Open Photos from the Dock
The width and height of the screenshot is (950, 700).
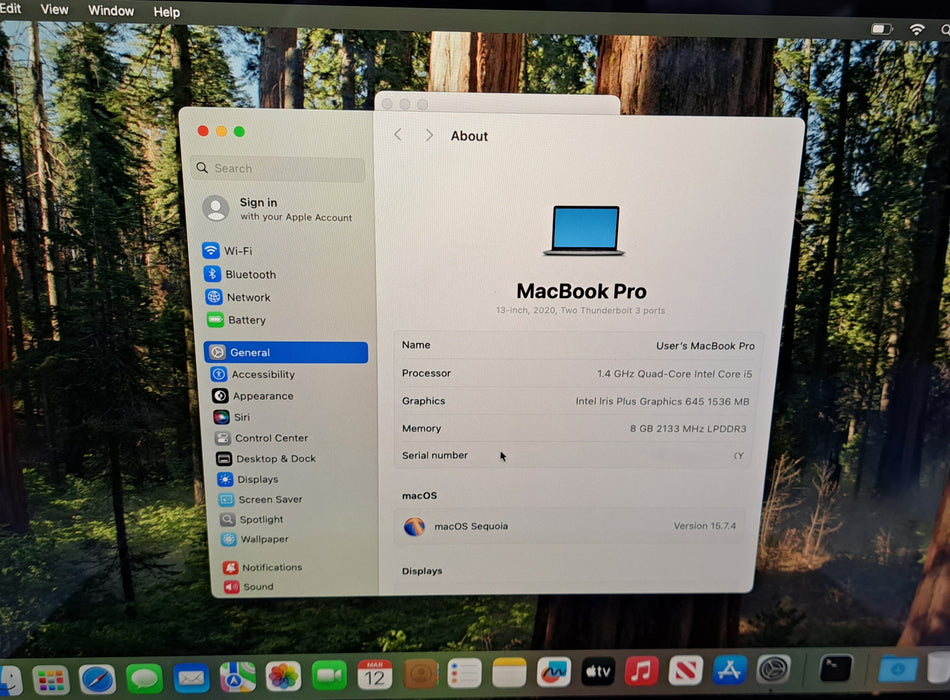coord(283,676)
